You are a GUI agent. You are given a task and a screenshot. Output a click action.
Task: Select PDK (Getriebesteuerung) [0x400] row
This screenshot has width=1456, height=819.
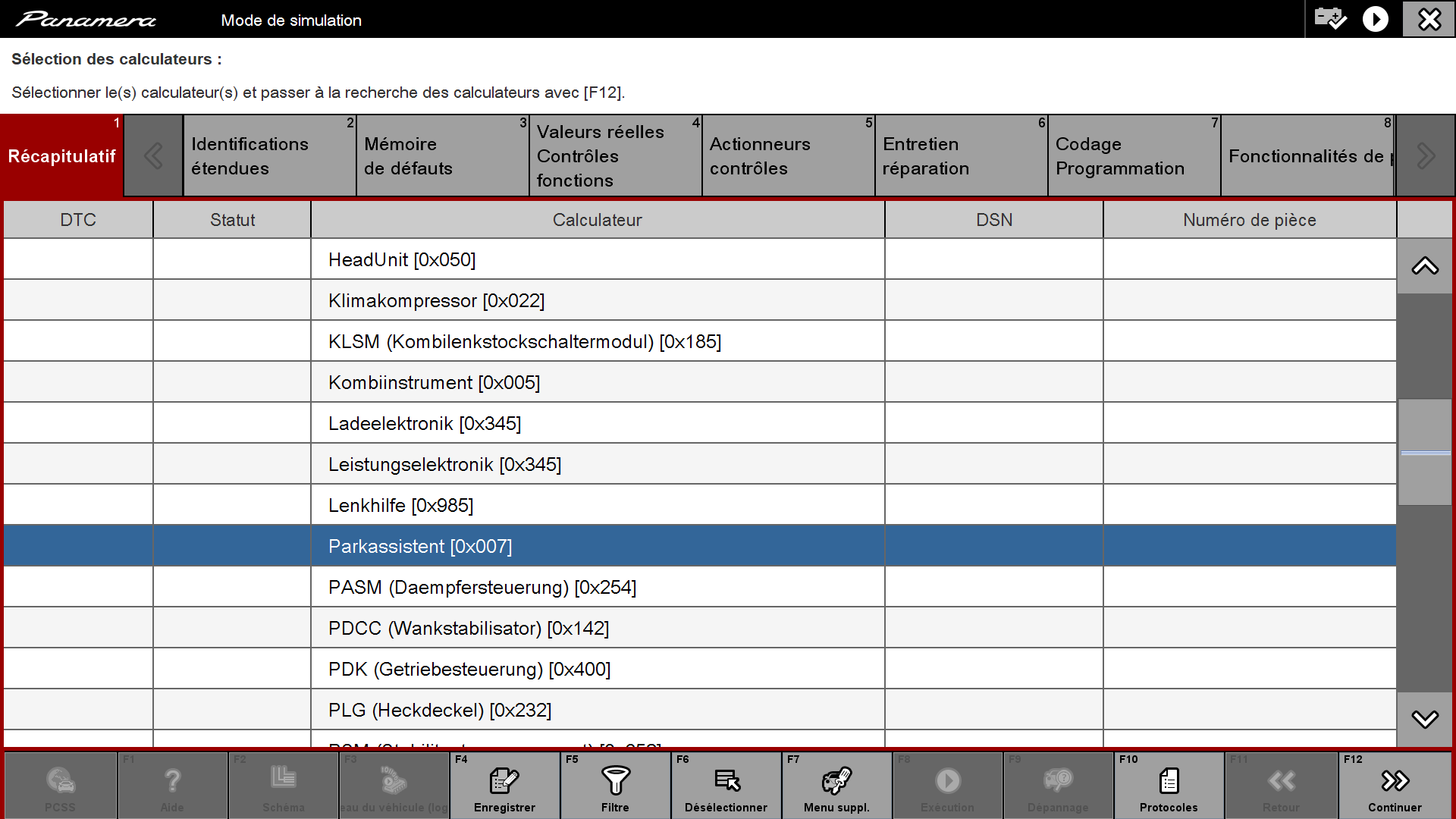pos(700,669)
